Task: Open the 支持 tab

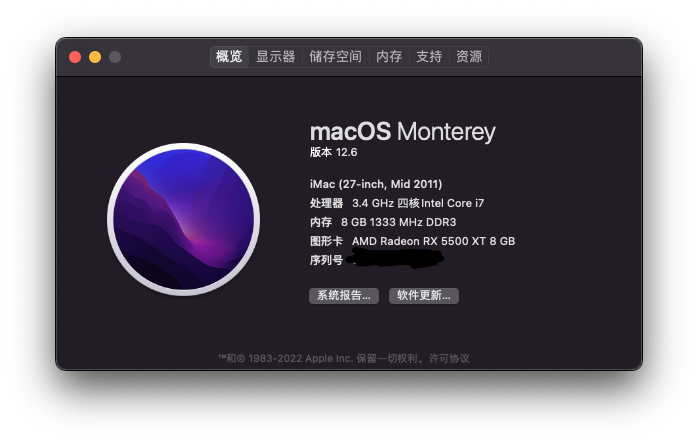Action: point(429,57)
